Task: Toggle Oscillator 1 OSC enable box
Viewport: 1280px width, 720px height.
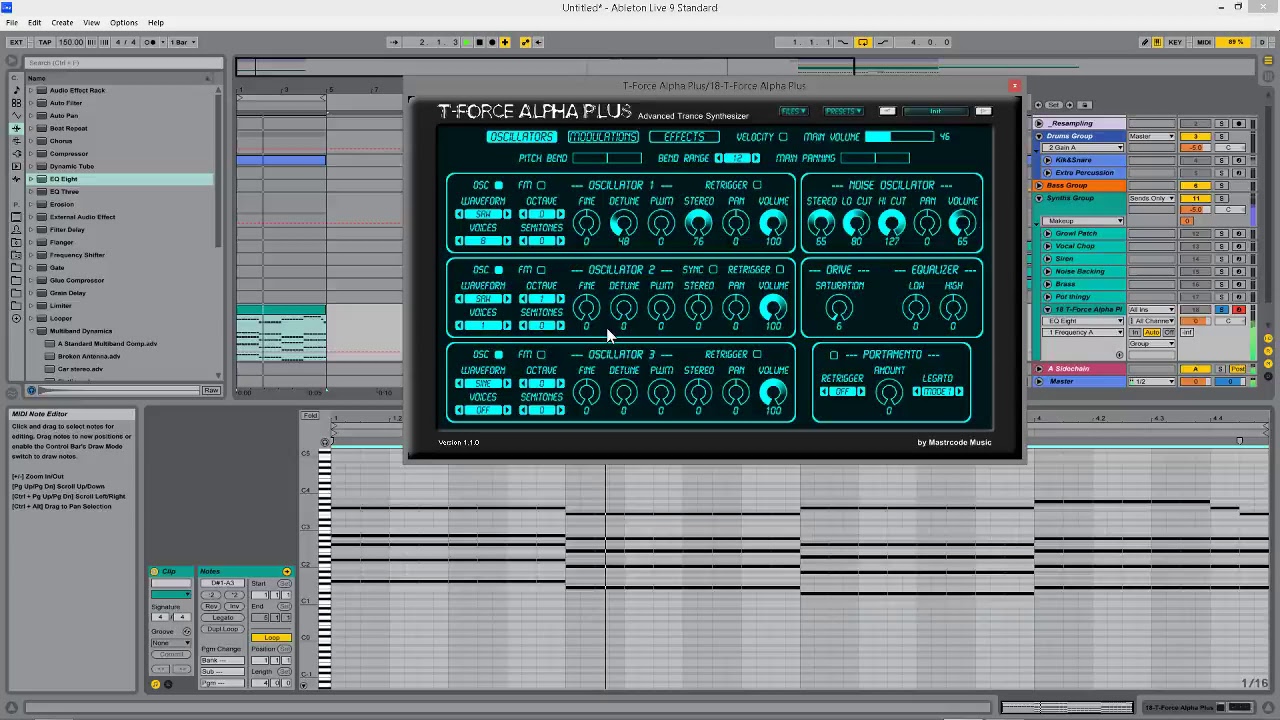Action: pyautogui.click(x=499, y=185)
